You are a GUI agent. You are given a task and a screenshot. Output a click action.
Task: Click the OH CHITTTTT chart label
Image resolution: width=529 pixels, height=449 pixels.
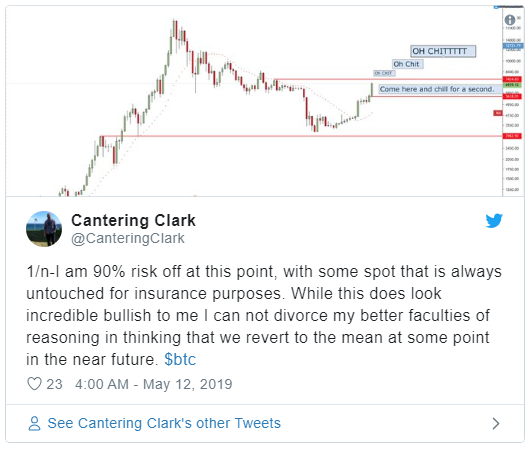point(443,51)
